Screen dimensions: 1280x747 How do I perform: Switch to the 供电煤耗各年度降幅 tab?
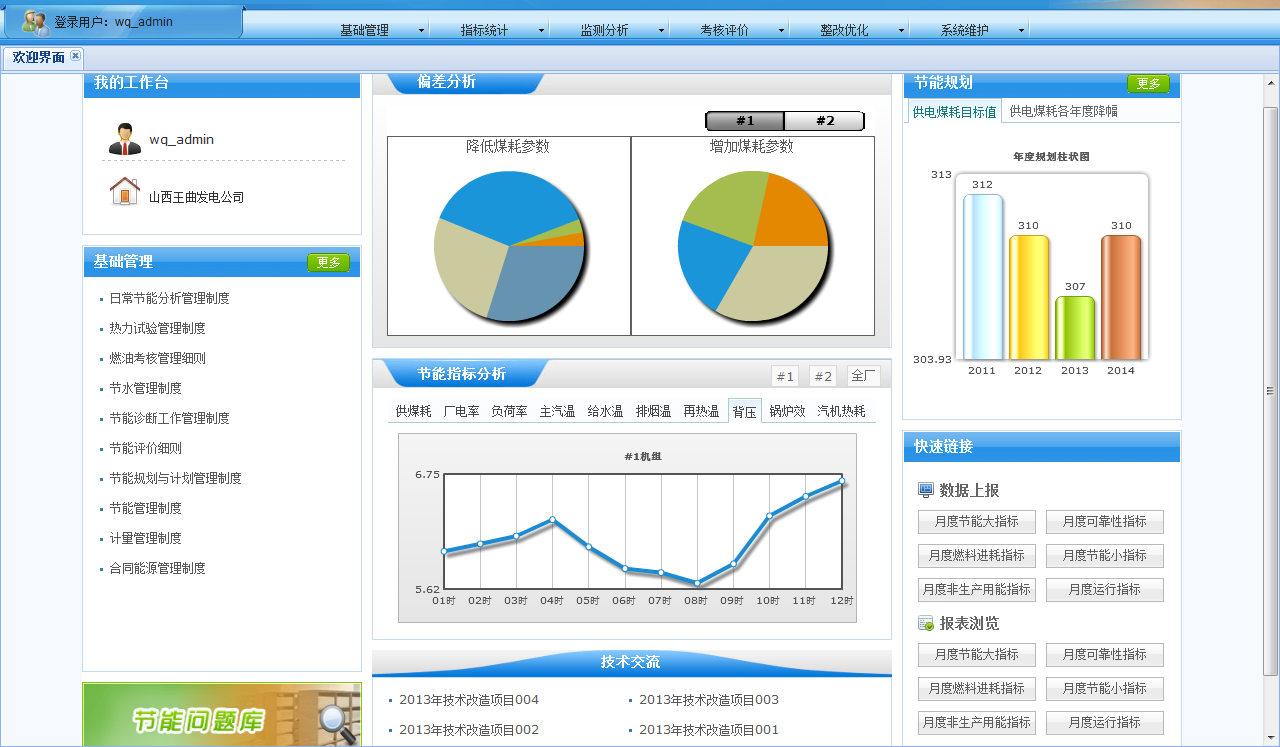1063,111
